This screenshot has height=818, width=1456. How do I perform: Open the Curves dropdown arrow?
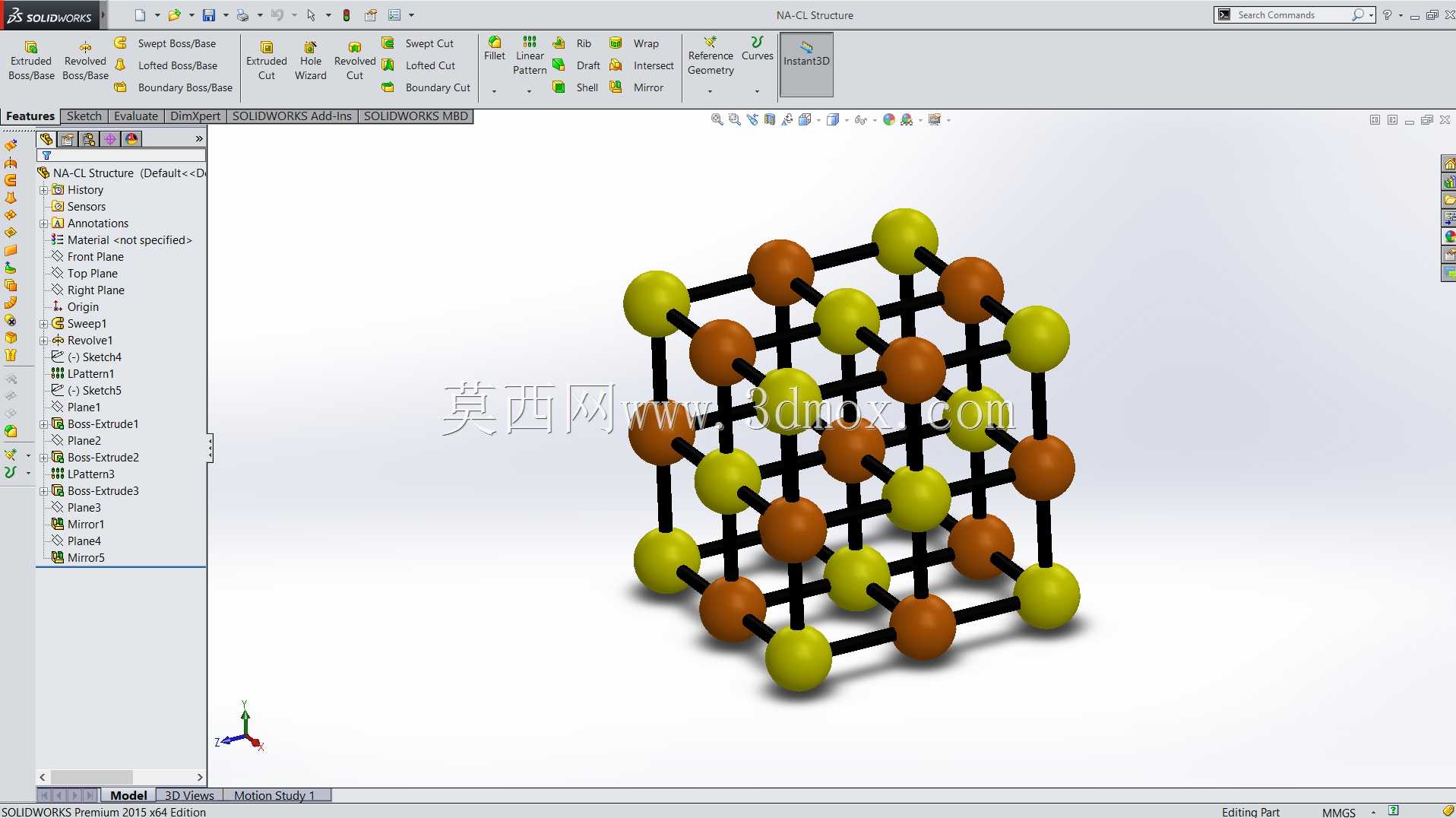click(x=758, y=91)
